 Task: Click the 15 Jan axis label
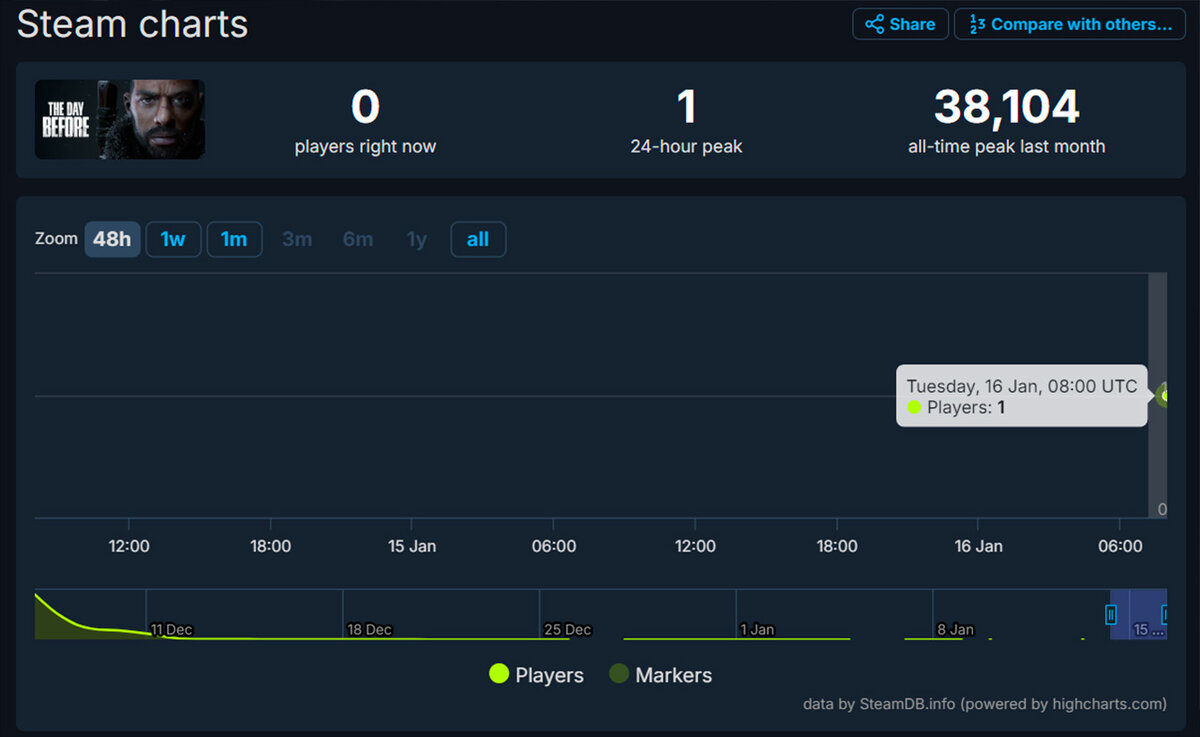(412, 546)
